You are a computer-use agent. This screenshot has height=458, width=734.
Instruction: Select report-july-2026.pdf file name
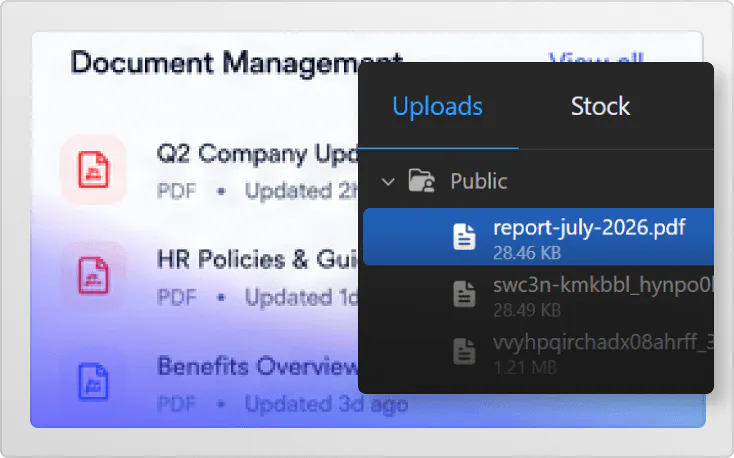(x=589, y=228)
